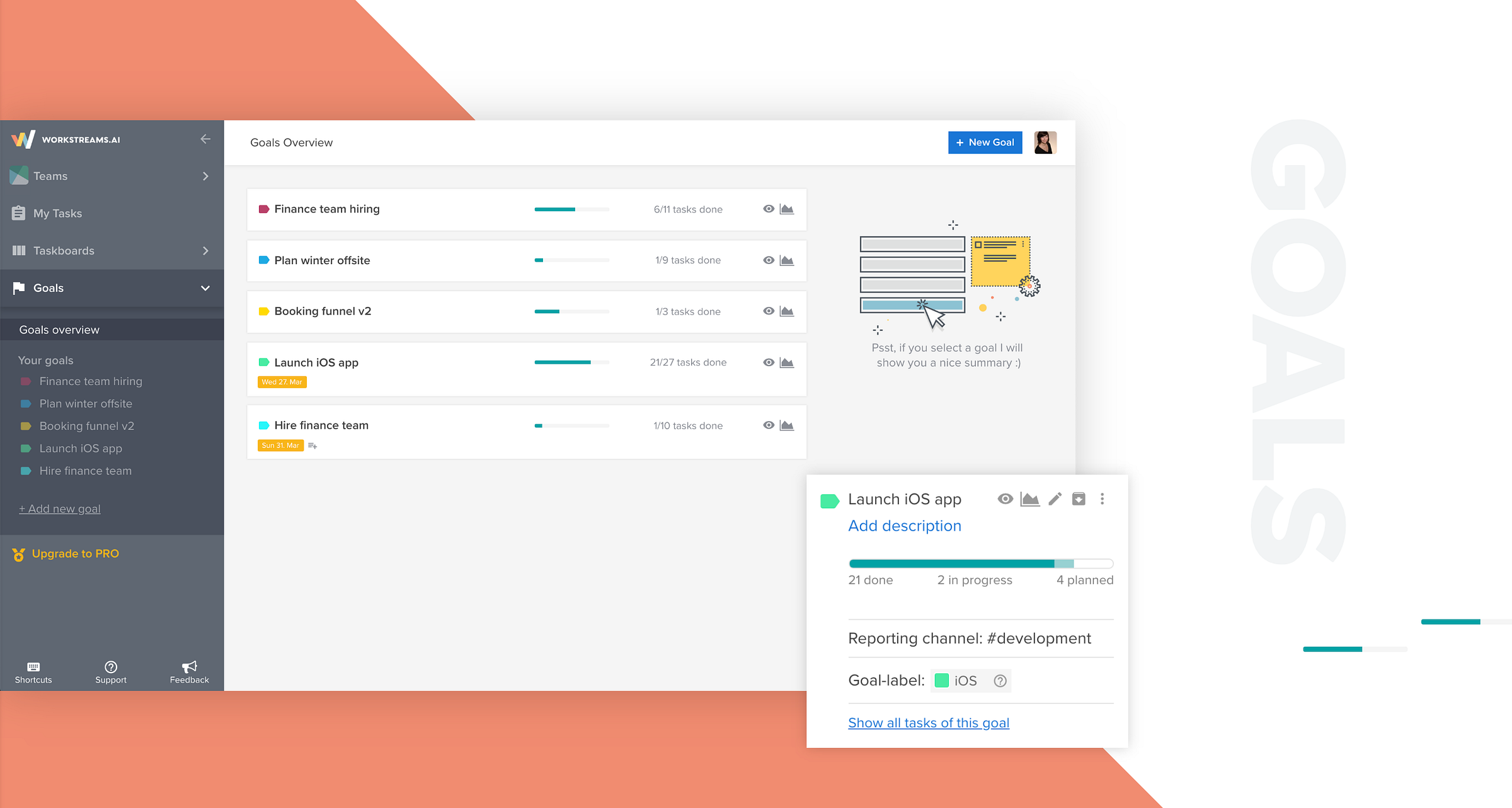Select Goals overview sidebar item
1512x808 pixels.
click(59, 330)
